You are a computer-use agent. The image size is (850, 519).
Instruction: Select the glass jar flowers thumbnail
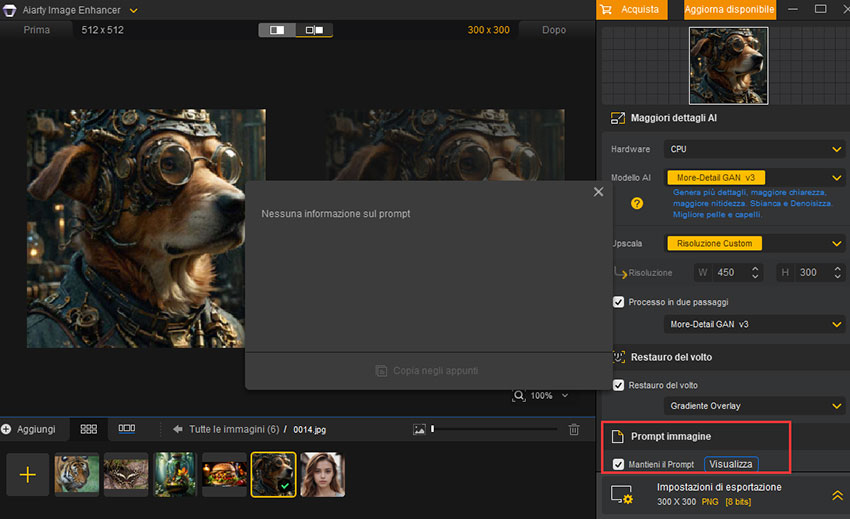pos(175,475)
